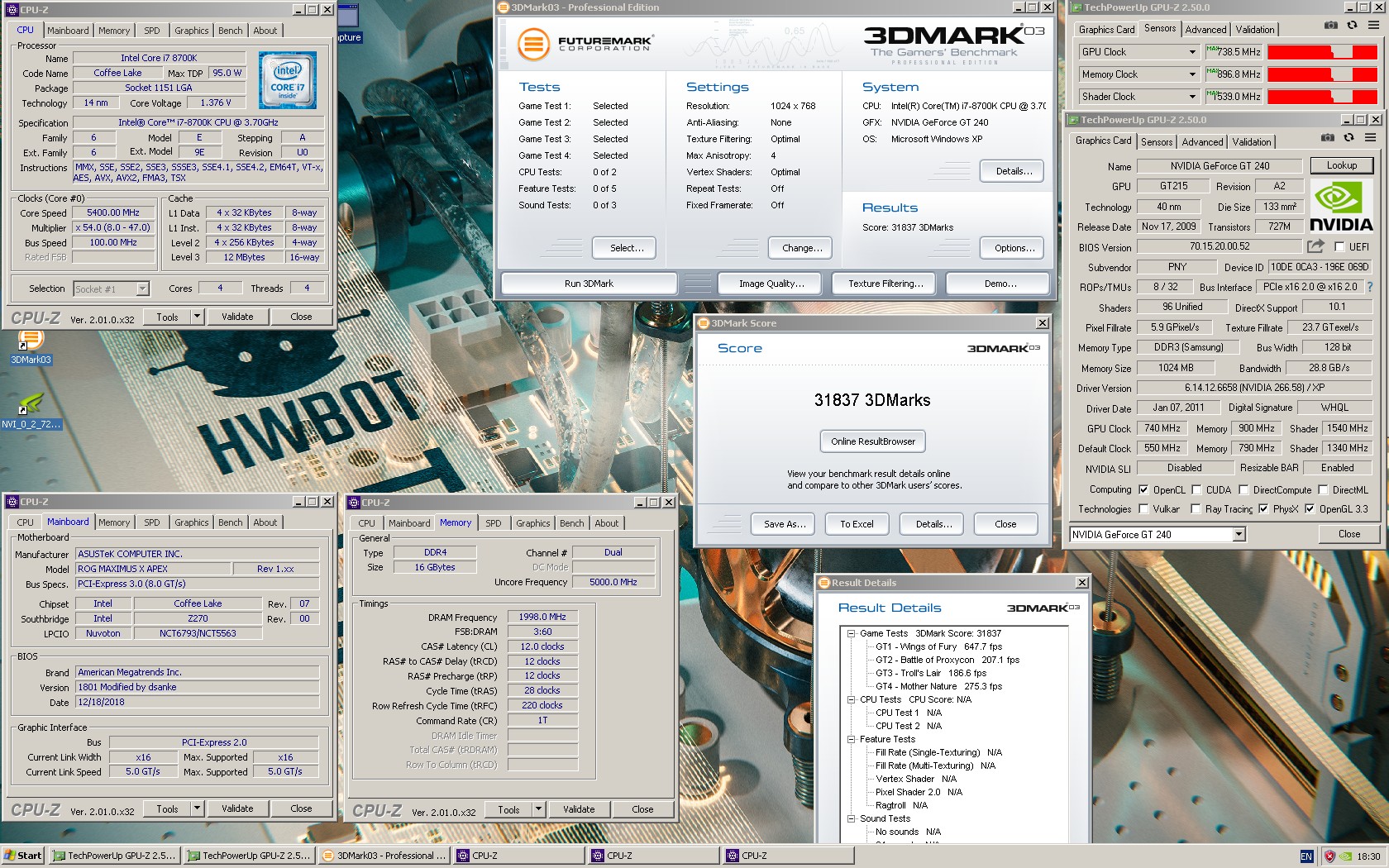Click the NVIDIA logo in GPU-Z
This screenshot has height=868, width=1389.
(x=1340, y=207)
